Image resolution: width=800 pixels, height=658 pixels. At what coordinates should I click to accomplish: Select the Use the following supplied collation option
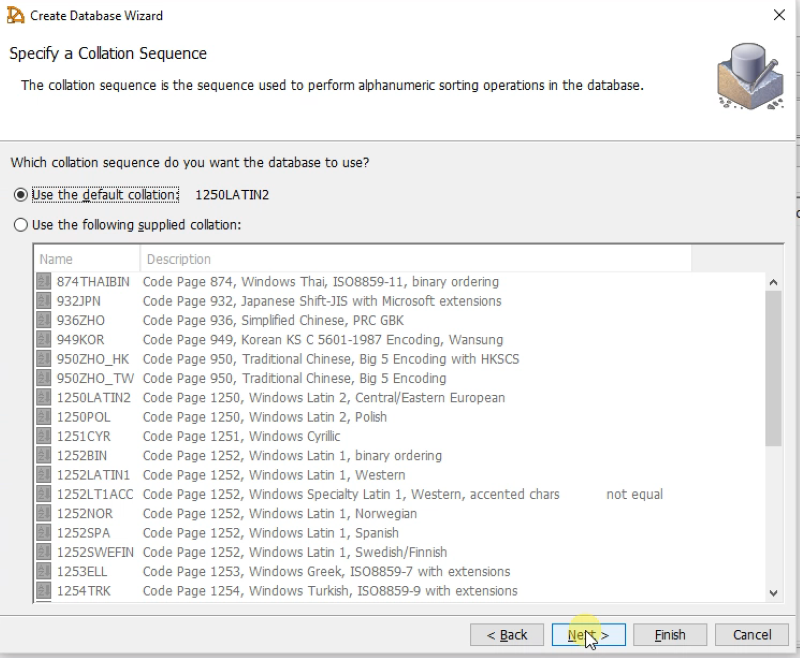tap(21, 225)
